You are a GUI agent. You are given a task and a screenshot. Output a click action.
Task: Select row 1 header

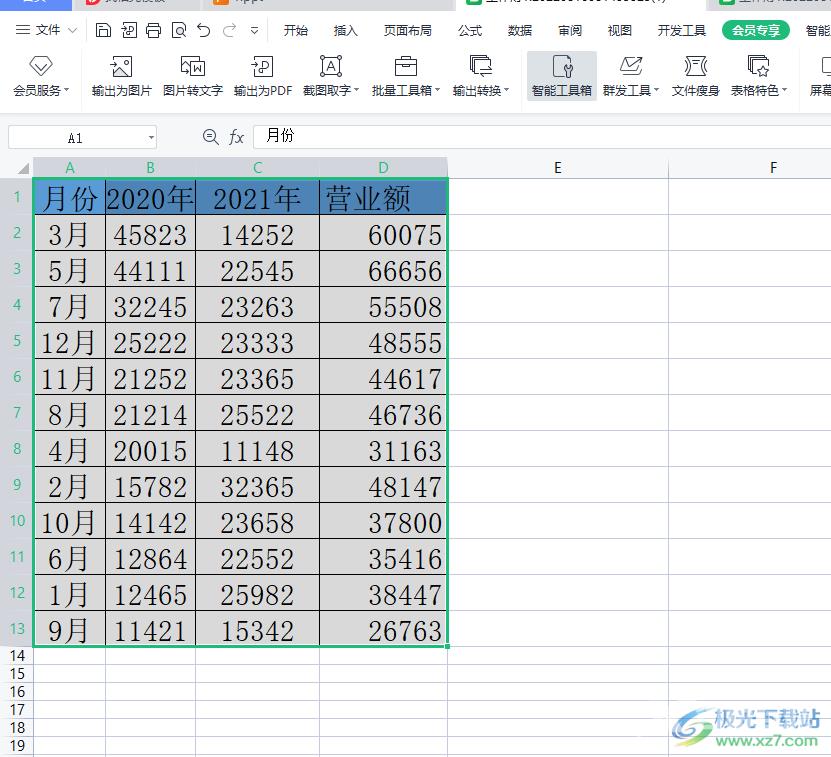(x=17, y=197)
